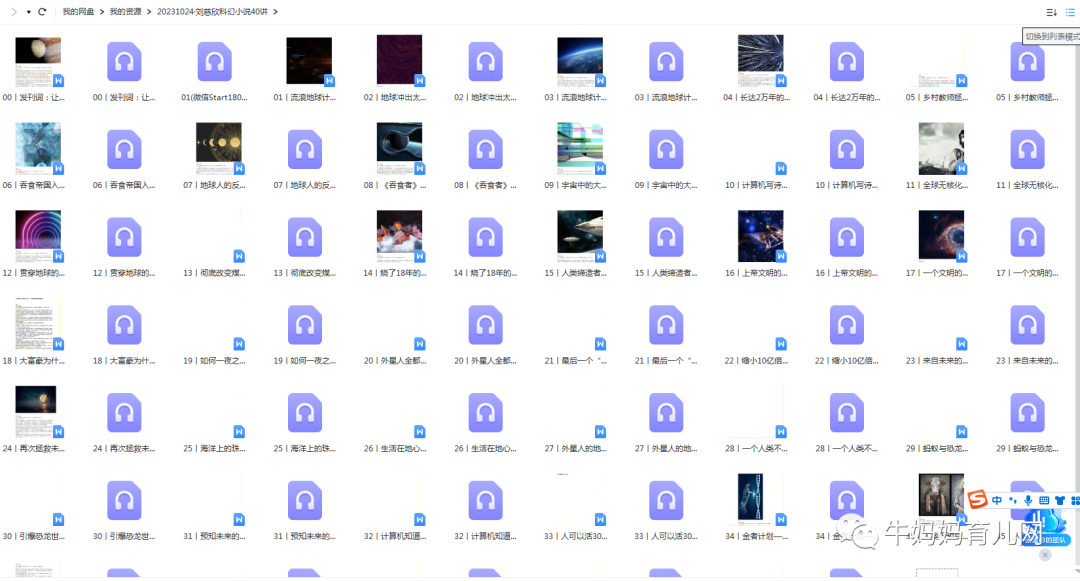Select the 30 | 引爆恐龙世 audio file
This screenshot has width=1080, height=581.
tap(124, 500)
